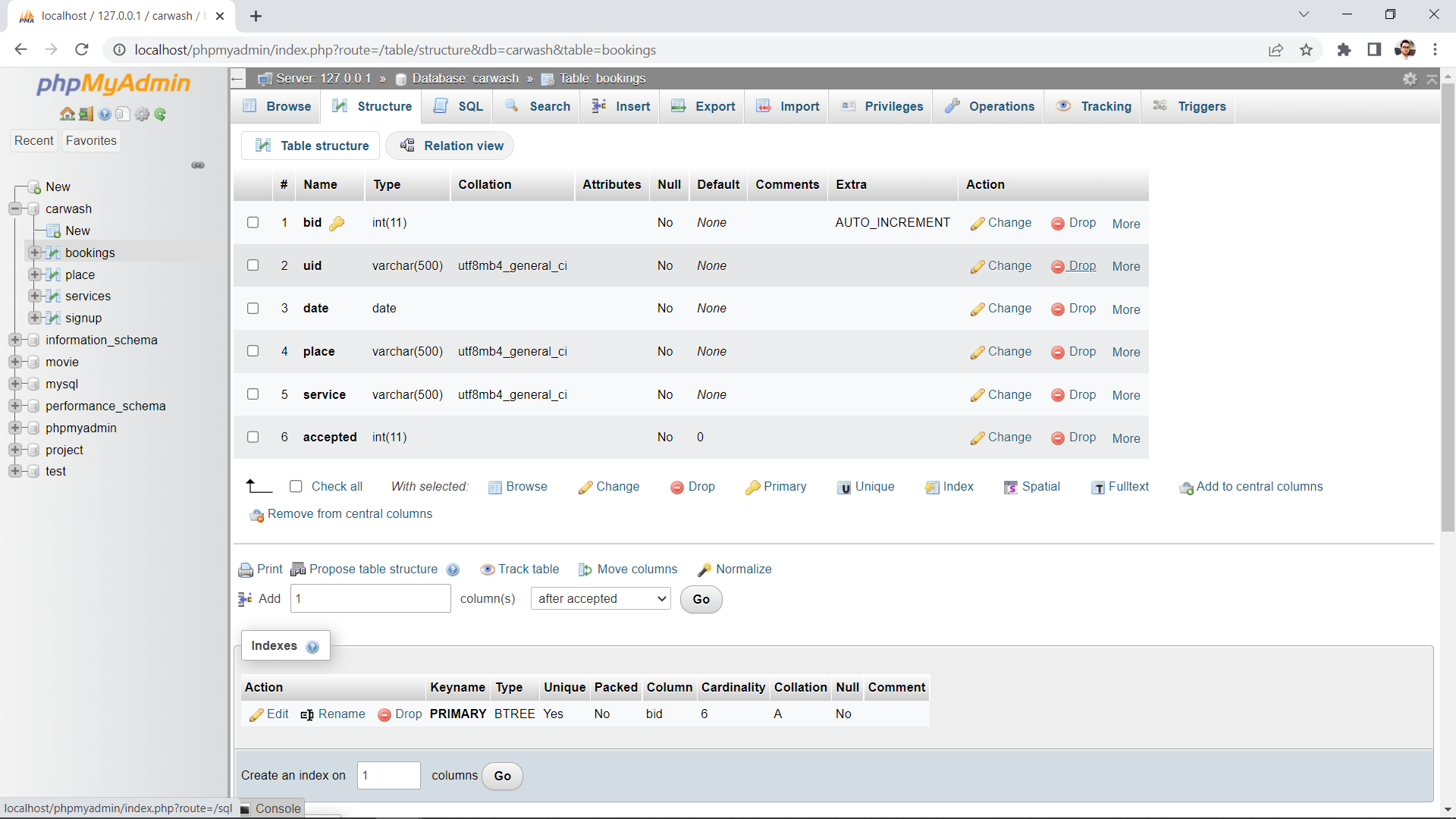Click the column count input field
1456x819 pixels.
pyautogui.click(x=370, y=598)
